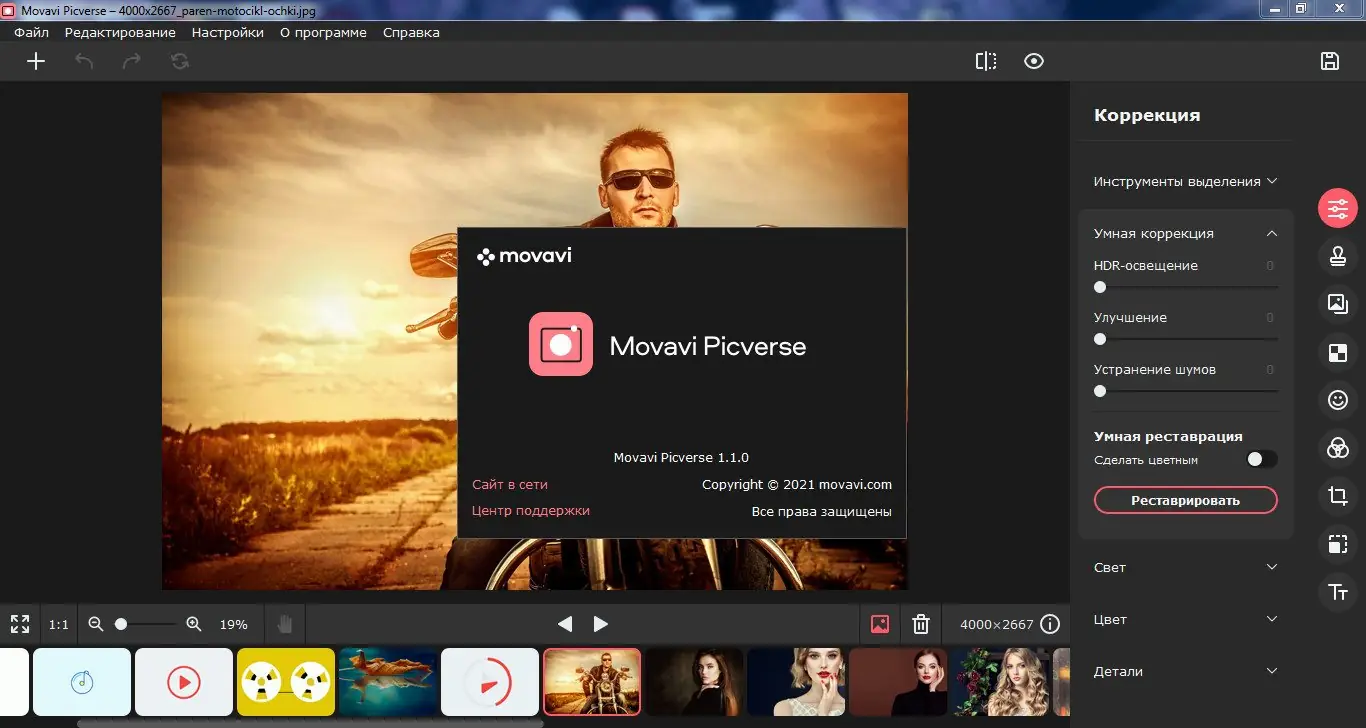
Task: Click the HDR-освещение slider handle
Action: tap(1100, 287)
